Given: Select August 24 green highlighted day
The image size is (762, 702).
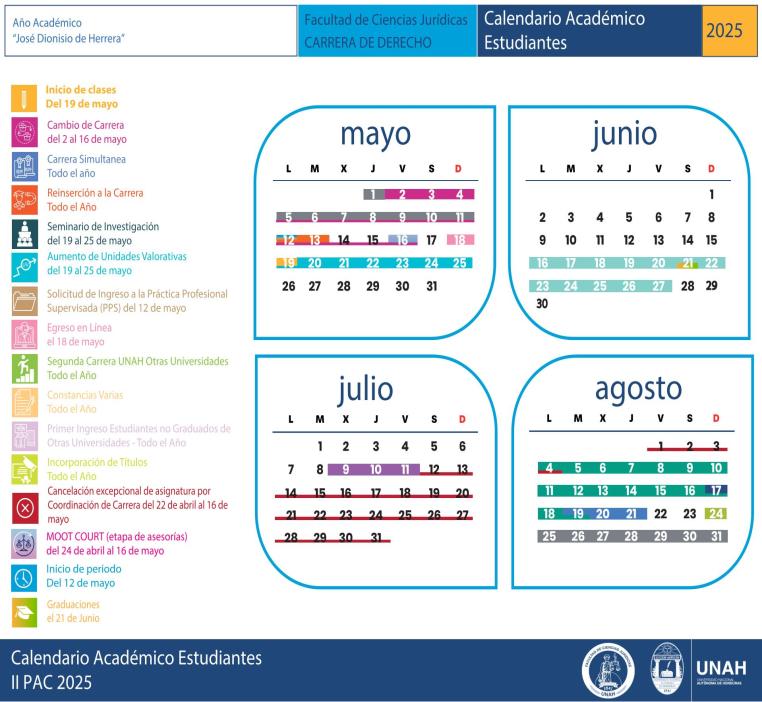Looking at the screenshot, I should pos(716,514).
